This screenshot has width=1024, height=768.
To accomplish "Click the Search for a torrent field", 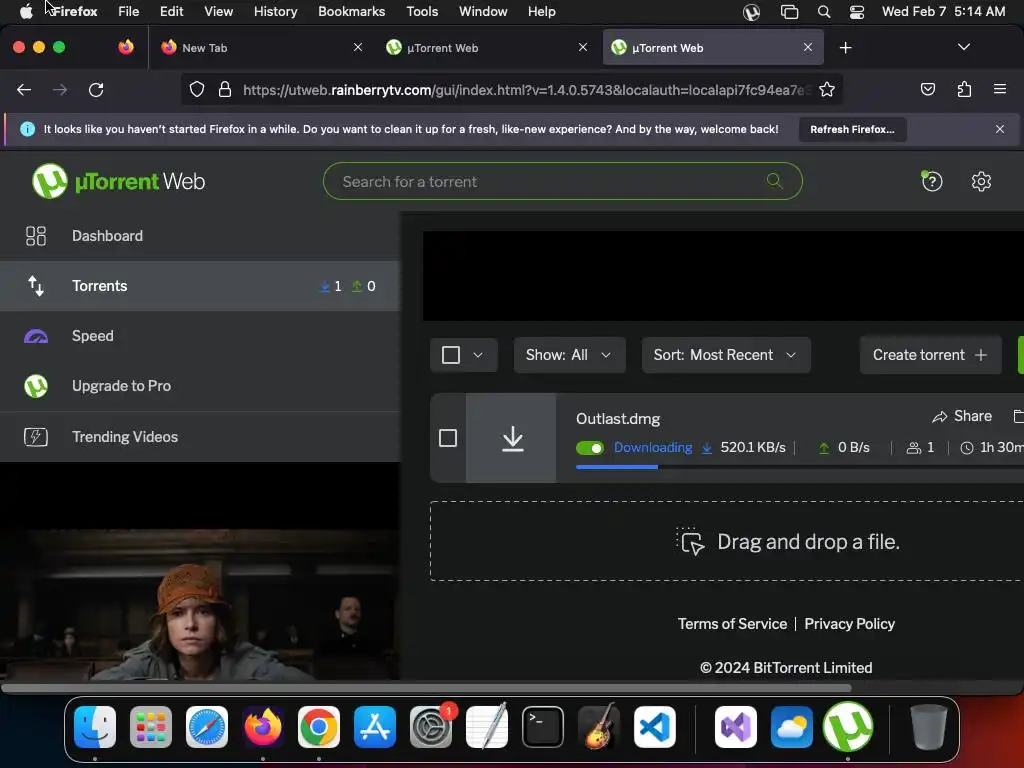I will 562,181.
